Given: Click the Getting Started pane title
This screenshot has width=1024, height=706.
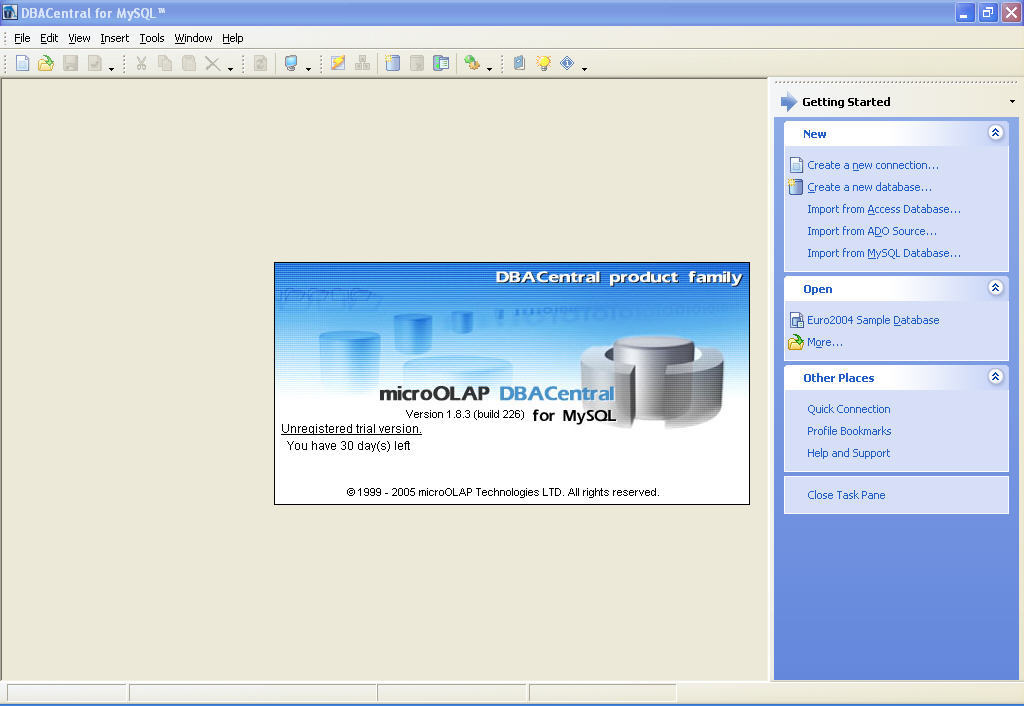Looking at the screenshot, I should tap(846, 102).
